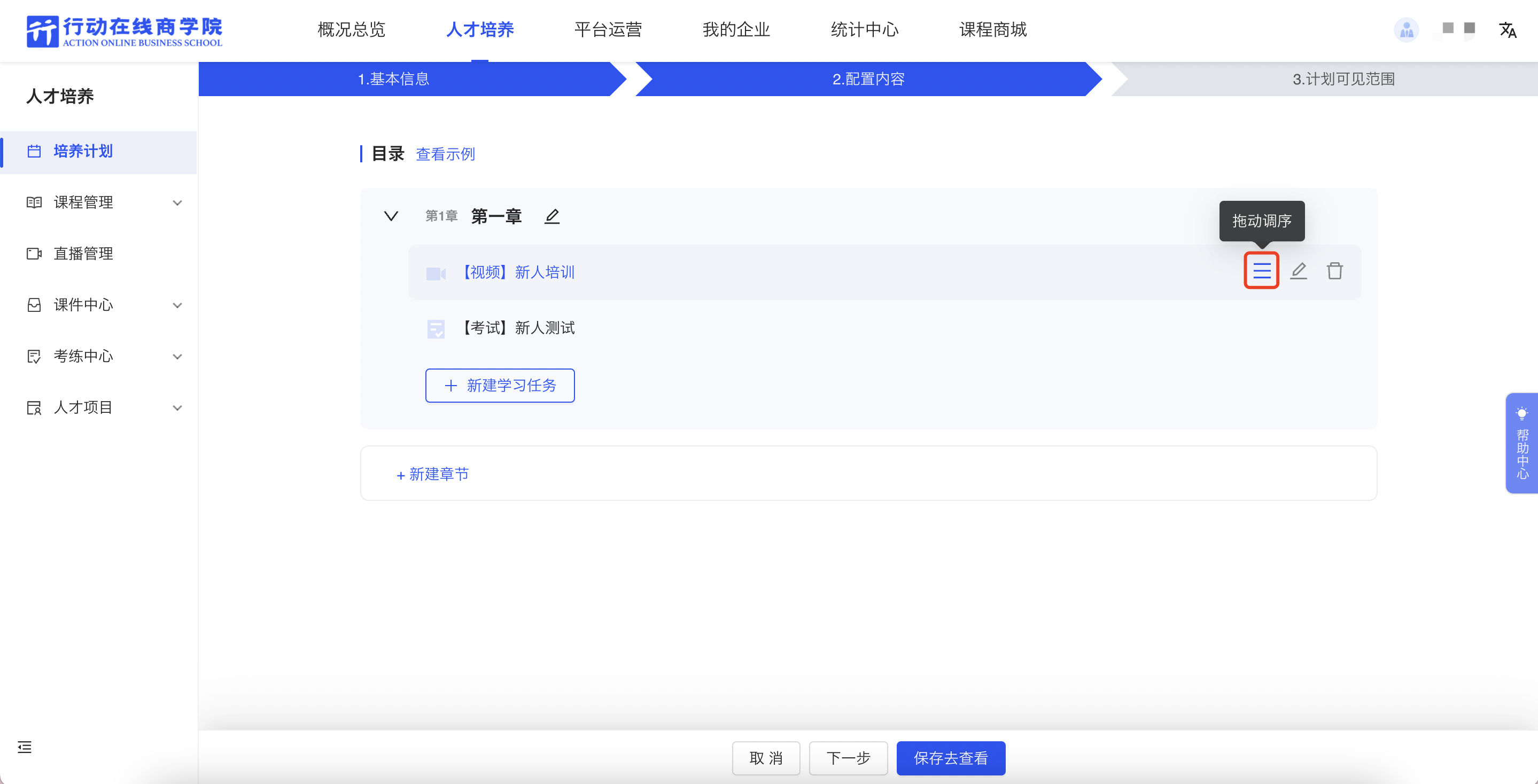Click + 新建章节 to add a chapter

coord(433,474)
